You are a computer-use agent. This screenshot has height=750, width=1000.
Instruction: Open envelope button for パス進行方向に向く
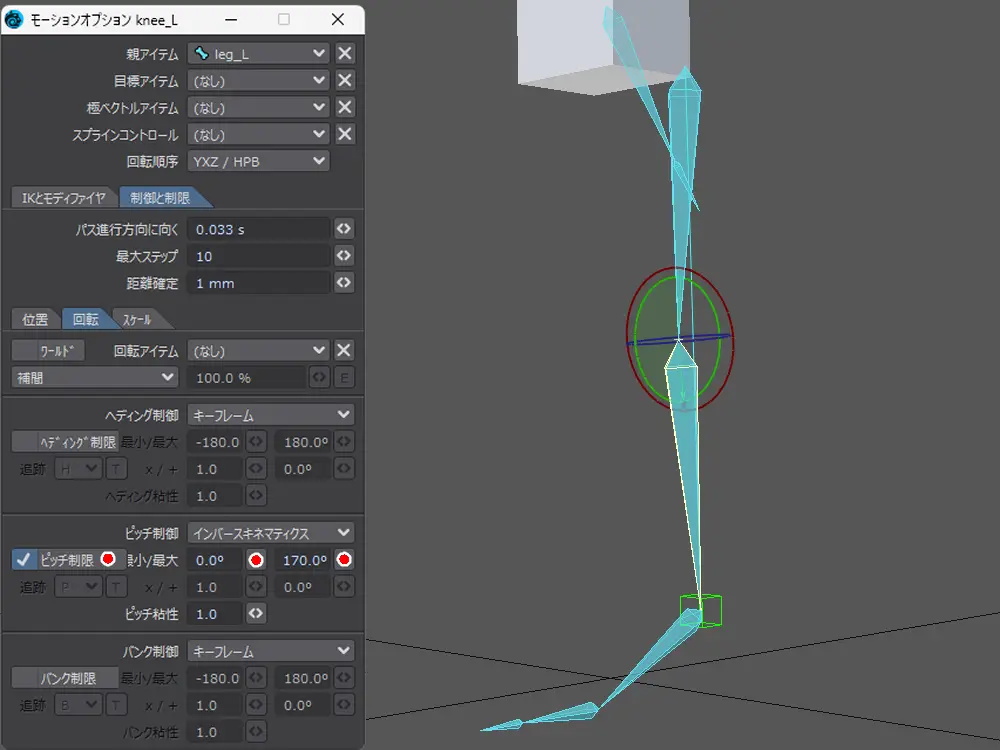point(344,230)
